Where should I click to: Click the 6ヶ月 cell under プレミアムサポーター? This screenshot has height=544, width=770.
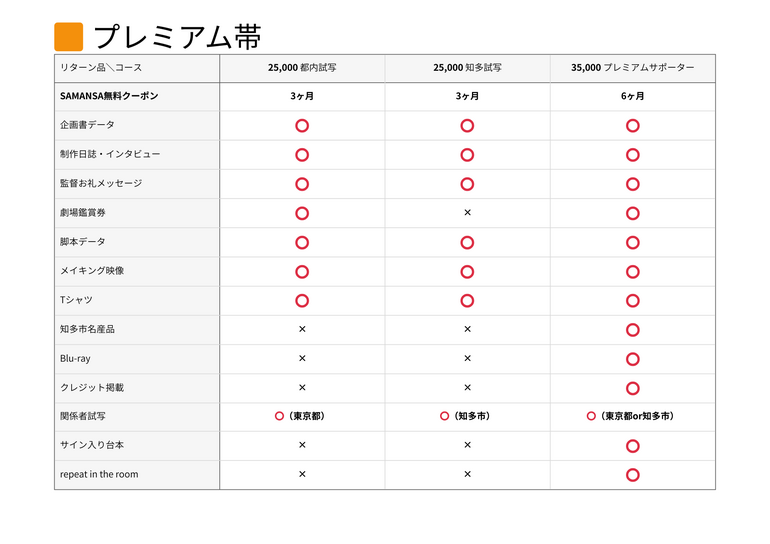pyautogui.click(x=632, y=97)
